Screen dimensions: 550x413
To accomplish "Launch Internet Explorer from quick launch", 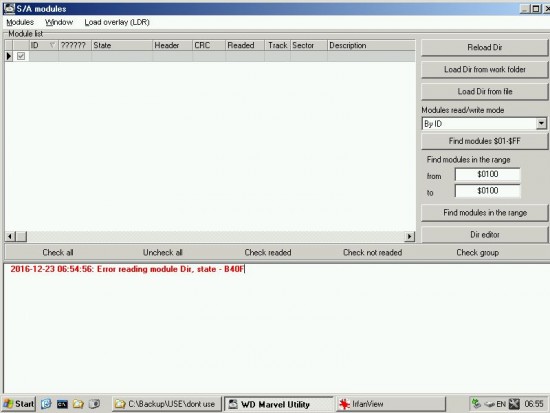I will pyautogui.click(x=46, y=404).
